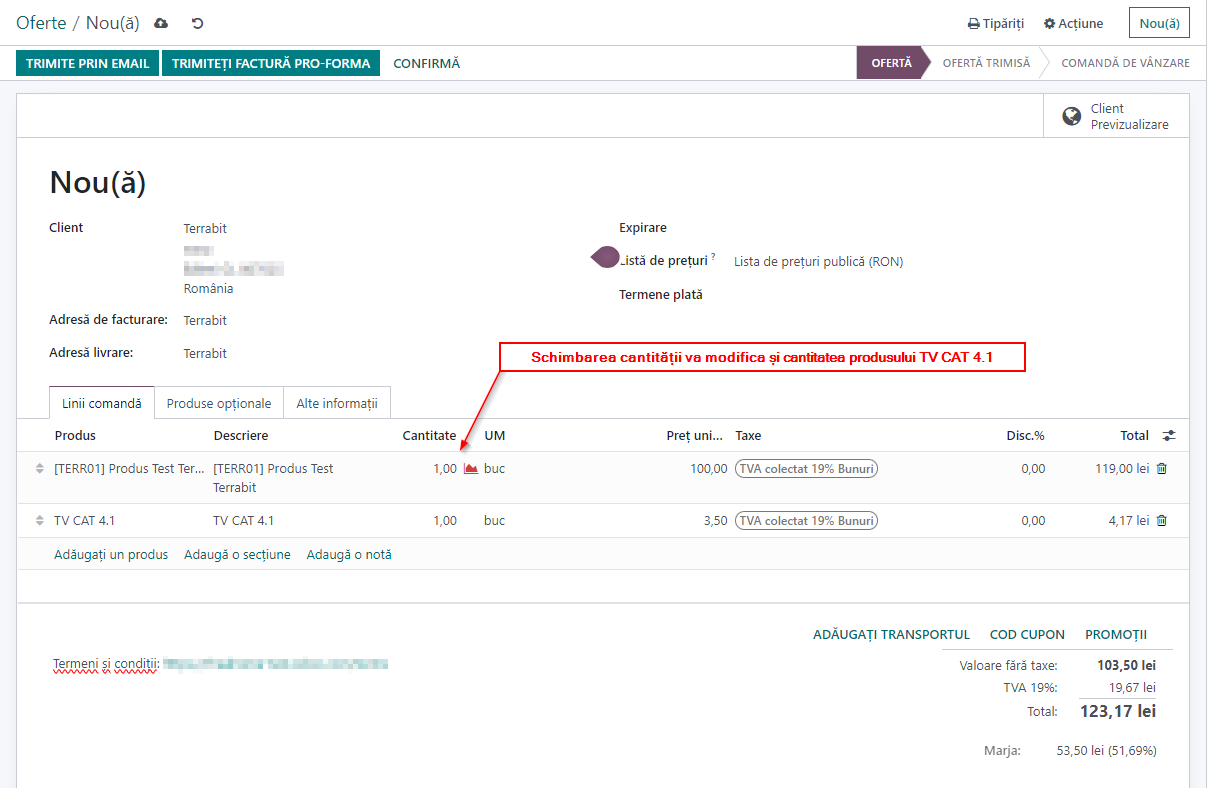Screen dimensions: 1209x788
Task: Switch to the Produse opționale tab
Action: pyautogui.click(x=218, y=404)
